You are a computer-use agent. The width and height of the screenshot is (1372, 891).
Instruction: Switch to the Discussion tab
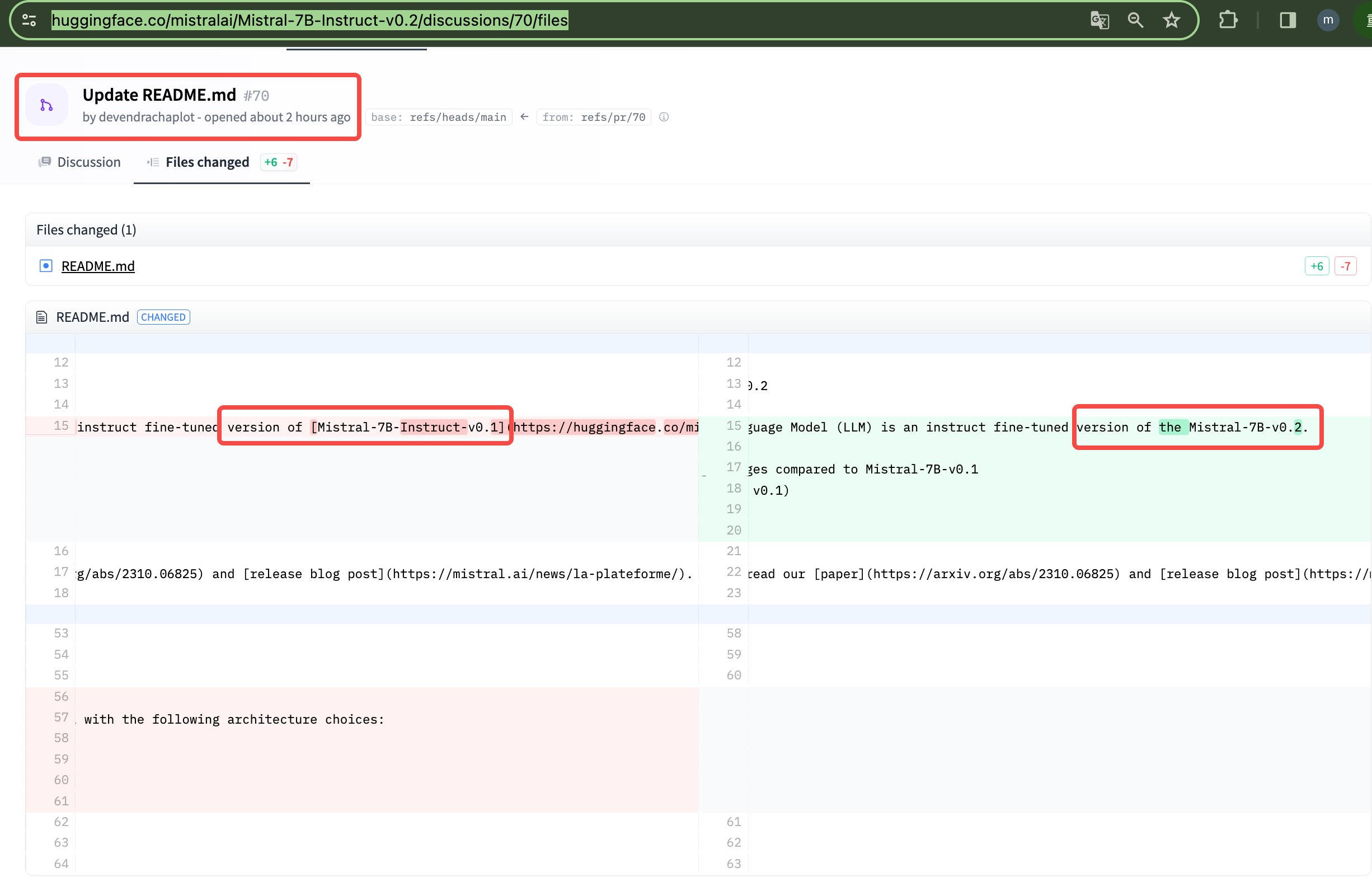click(79, 162)
